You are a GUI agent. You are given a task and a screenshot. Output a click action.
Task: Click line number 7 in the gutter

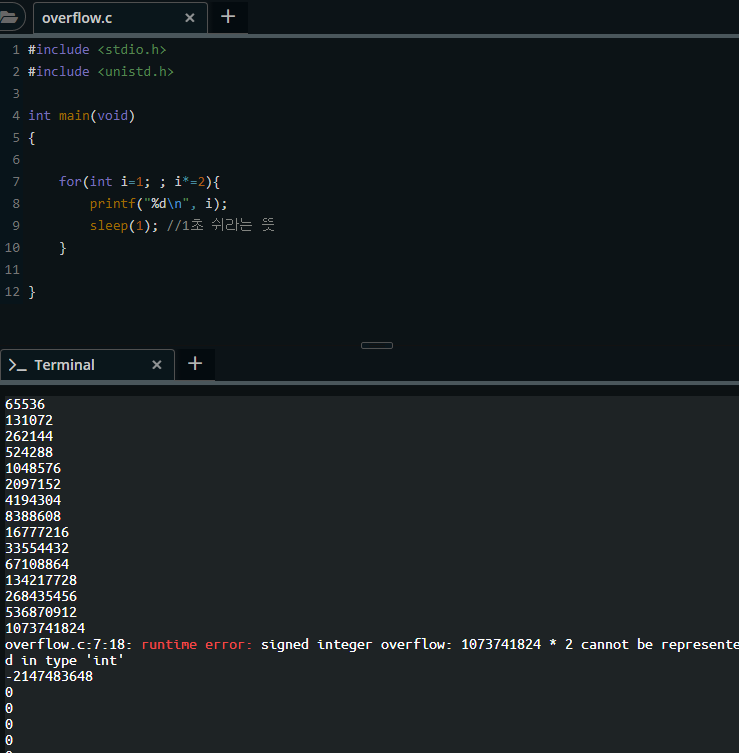(16, 182)
